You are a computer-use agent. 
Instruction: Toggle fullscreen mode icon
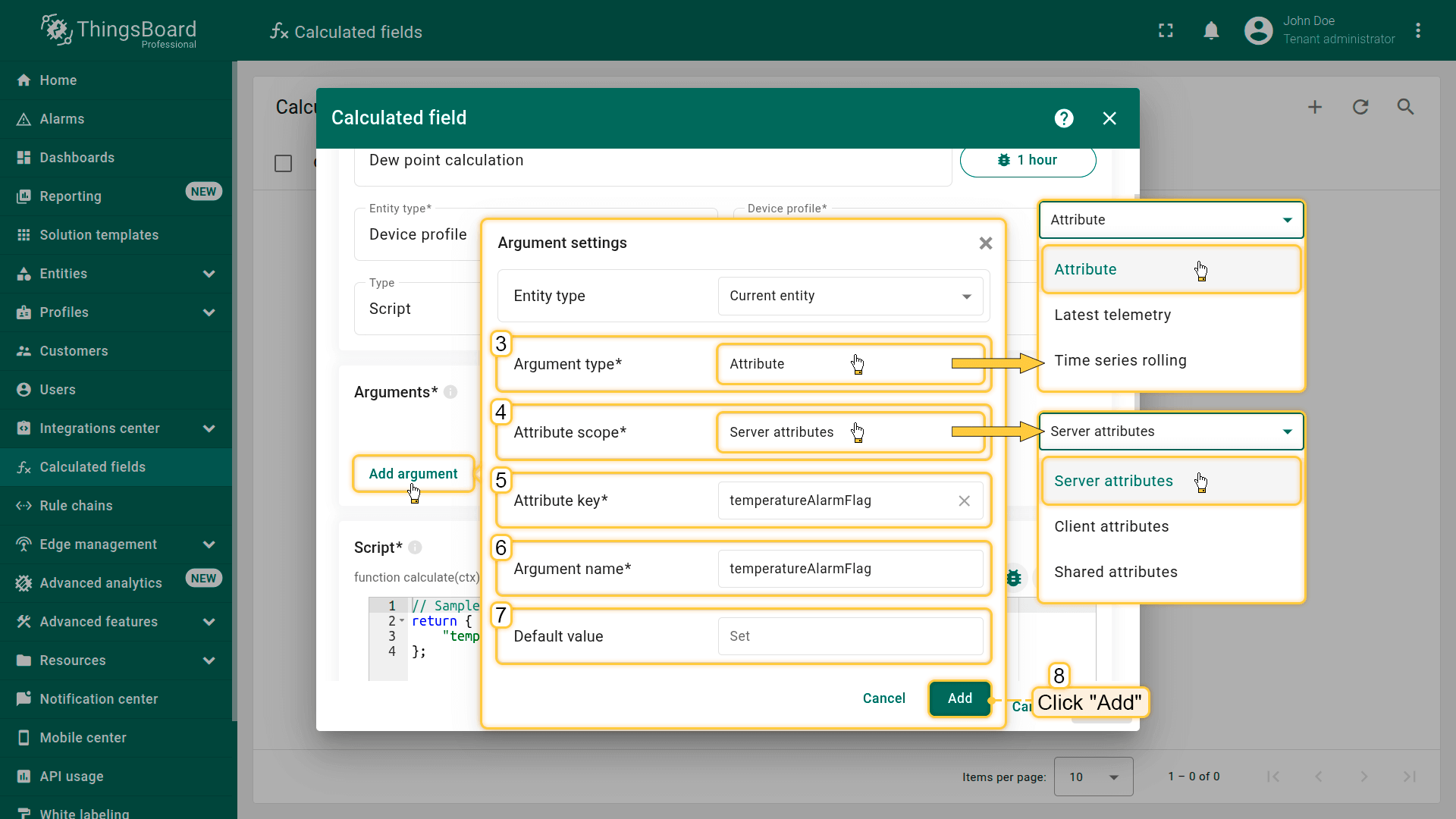(1166, 31)
